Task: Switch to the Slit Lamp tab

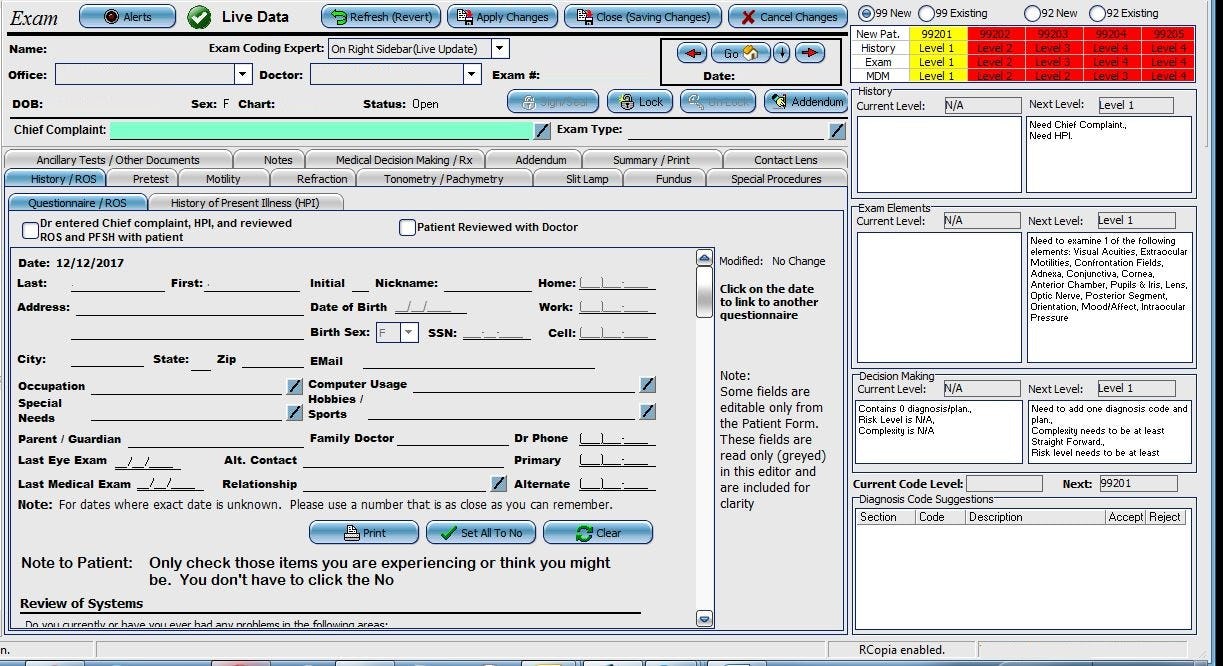Action: [586, 179]
